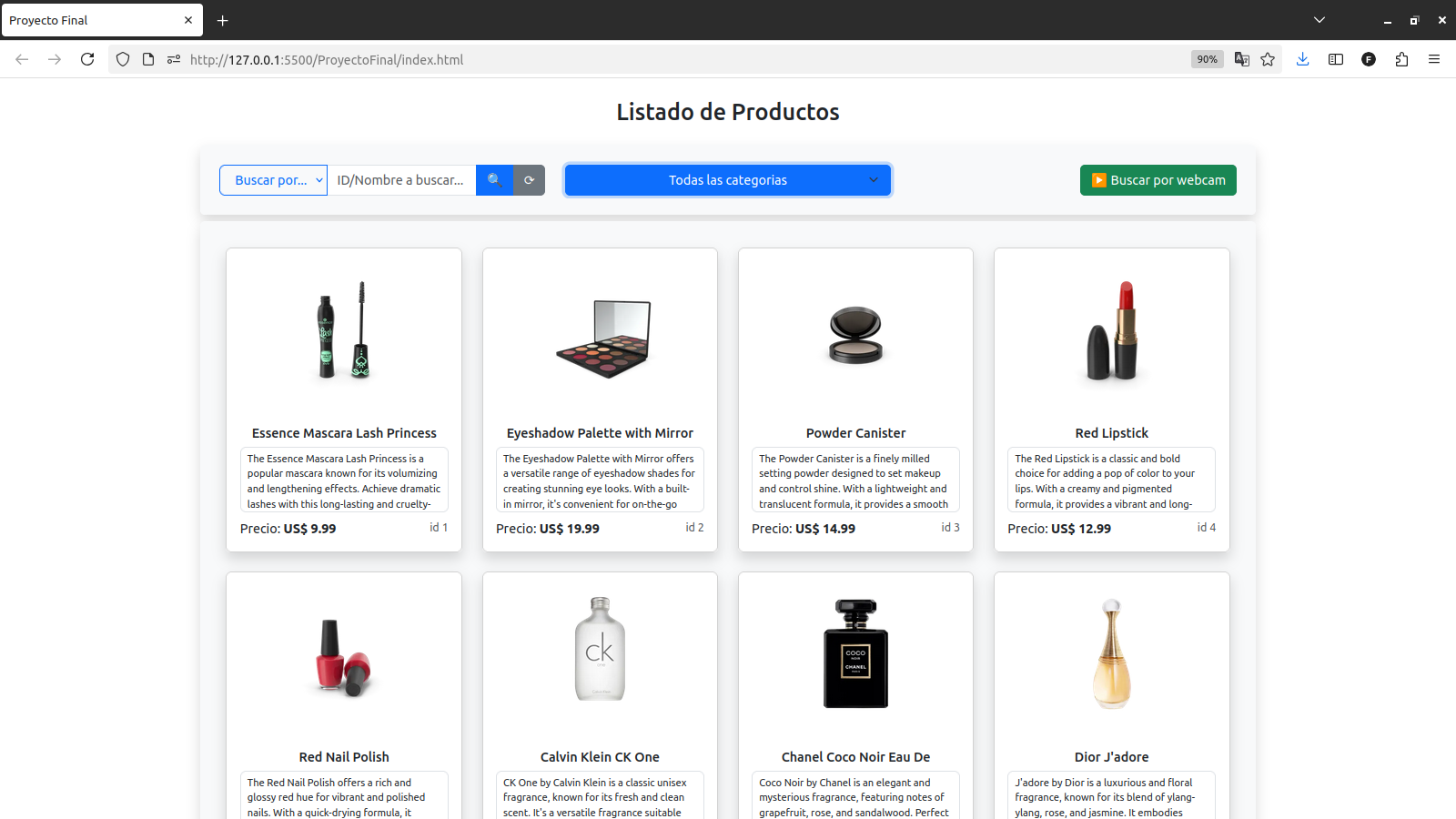Click the title Eyeshadow Palette with Mirror
This screenshot has height=819, width=1456.
tap(600, 433)
